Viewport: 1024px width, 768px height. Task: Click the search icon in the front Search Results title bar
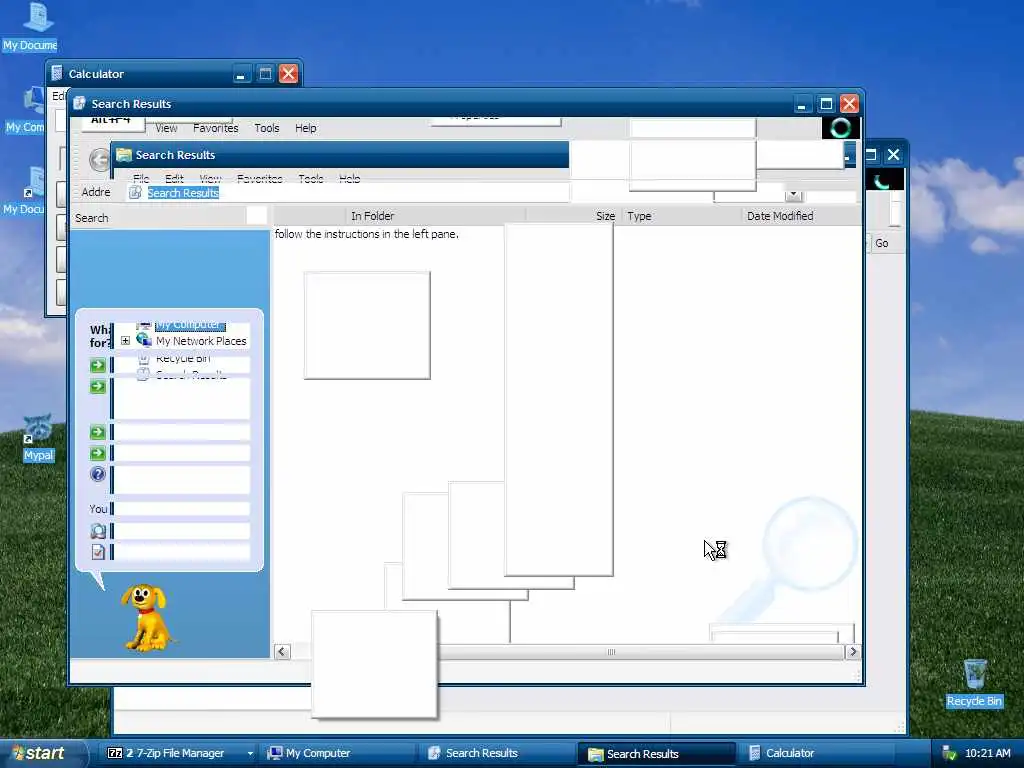tap(80, 103)
